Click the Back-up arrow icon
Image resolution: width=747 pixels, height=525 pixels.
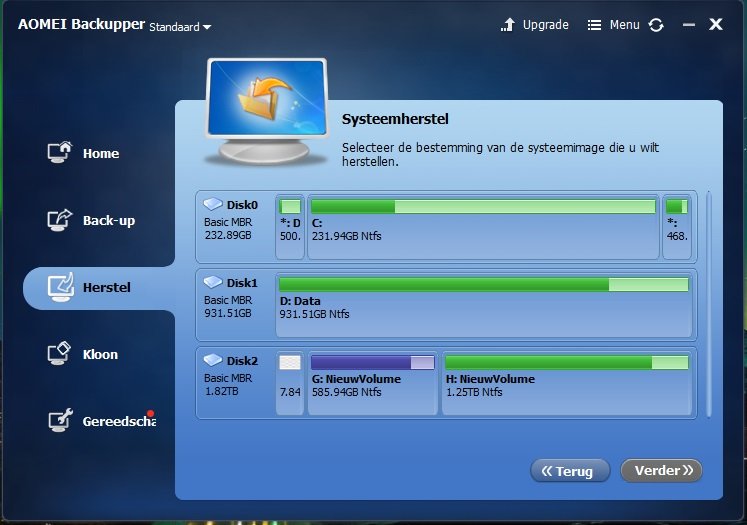coord(60,220)
